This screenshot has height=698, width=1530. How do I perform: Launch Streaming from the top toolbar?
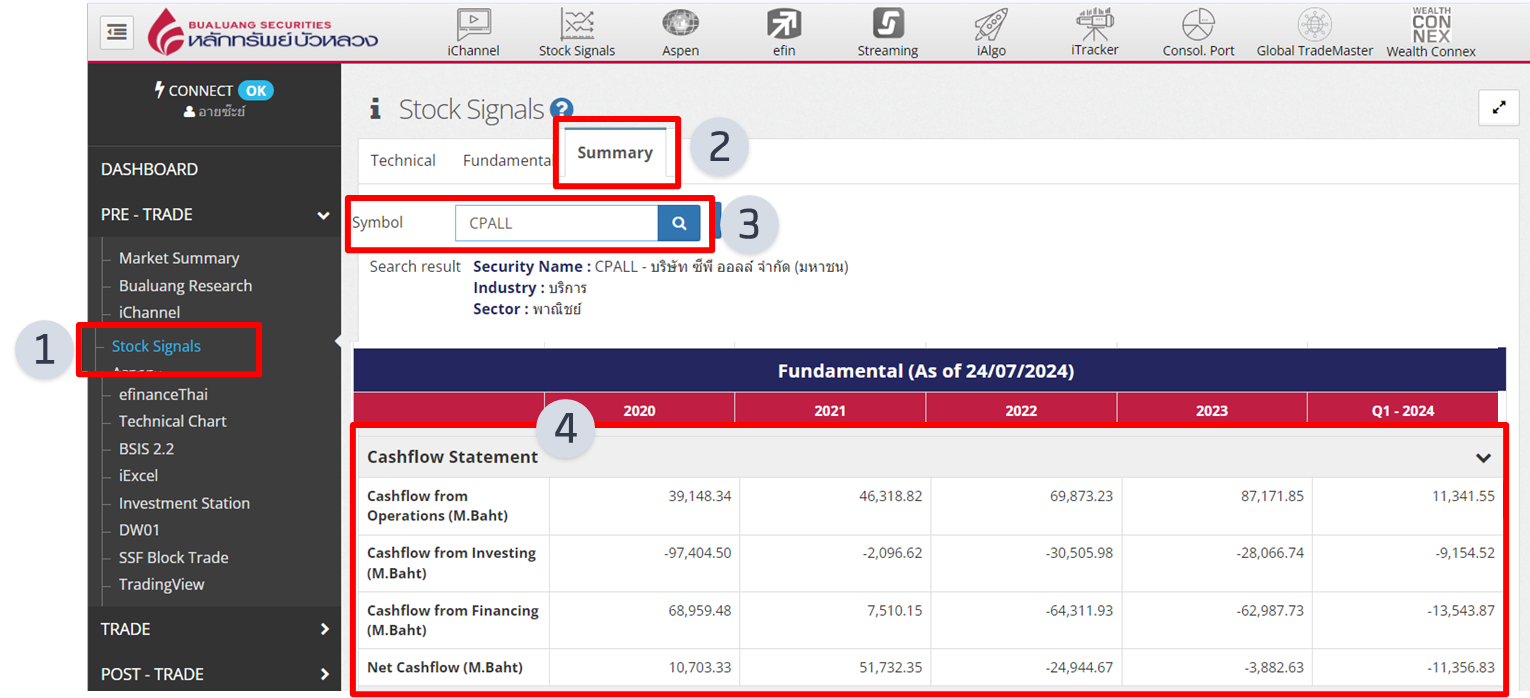887,32
